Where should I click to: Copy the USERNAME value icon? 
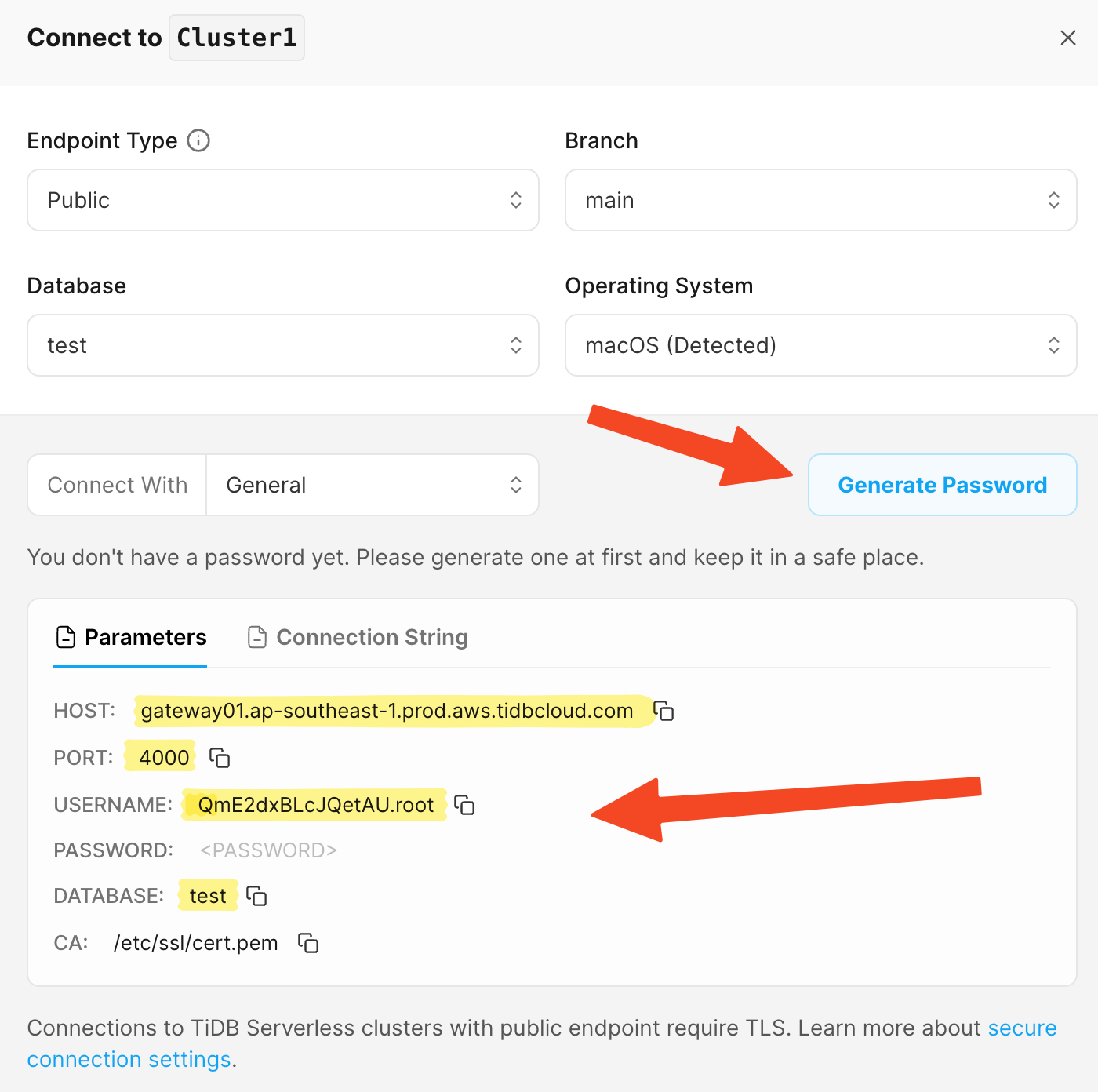coord(465,805)
